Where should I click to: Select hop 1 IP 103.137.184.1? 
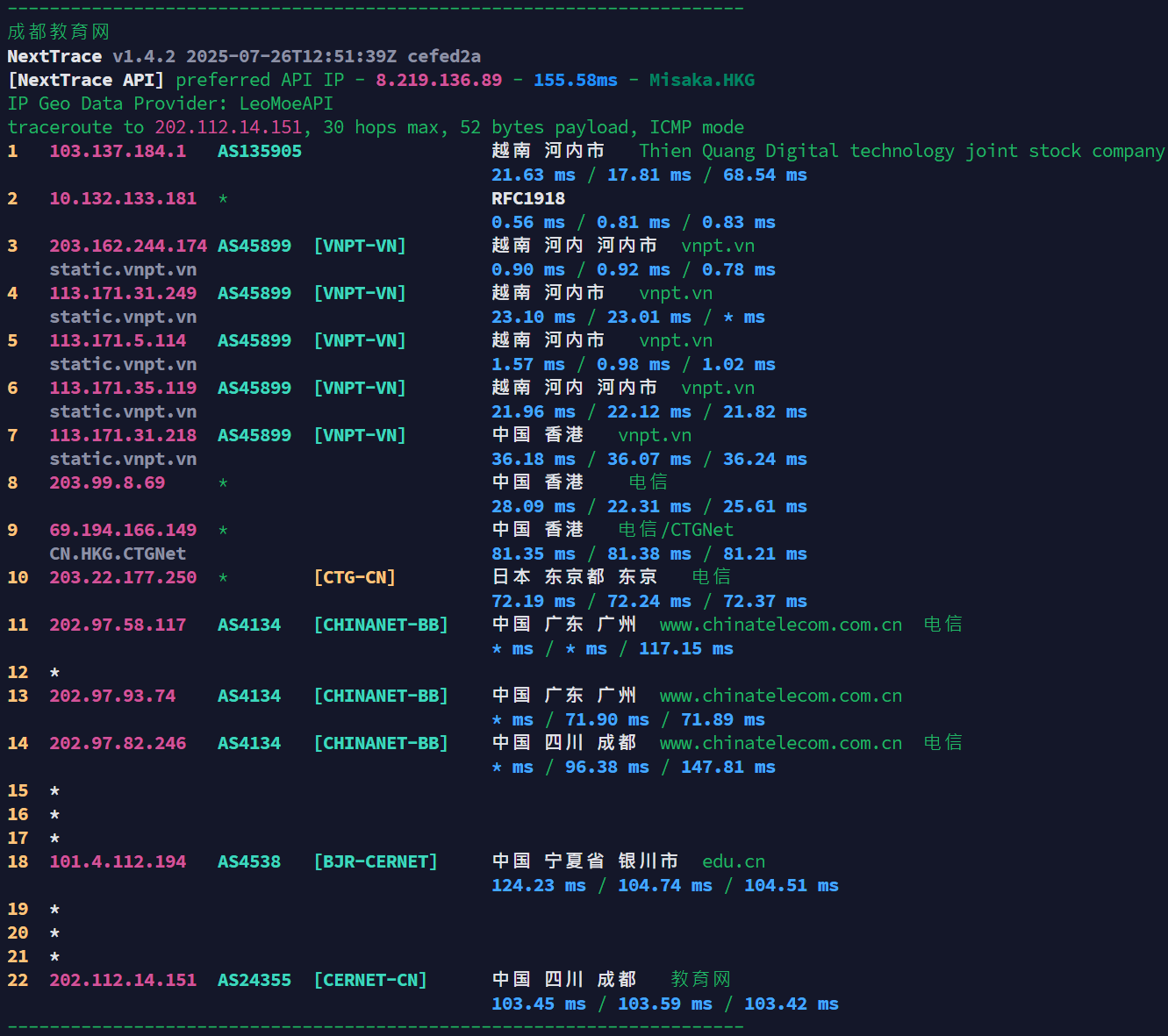118,151
